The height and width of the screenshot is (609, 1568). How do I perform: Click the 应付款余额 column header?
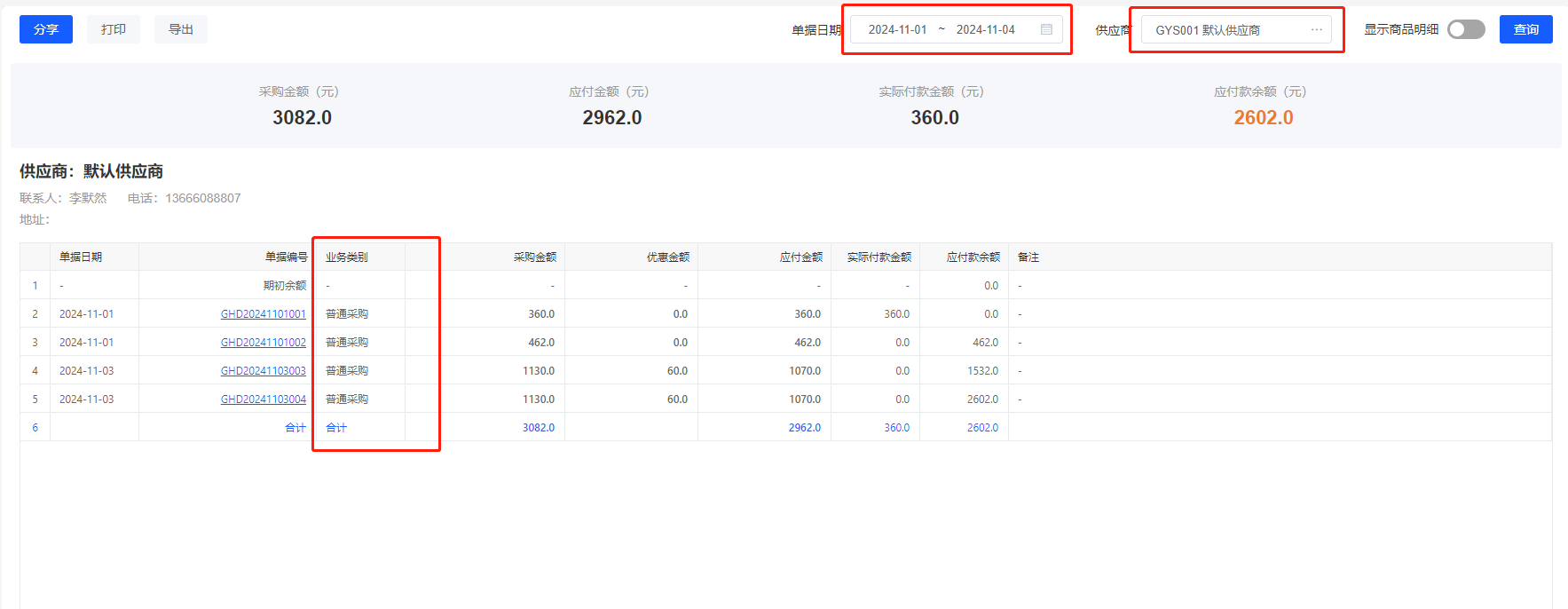click(x=973, y=257)
